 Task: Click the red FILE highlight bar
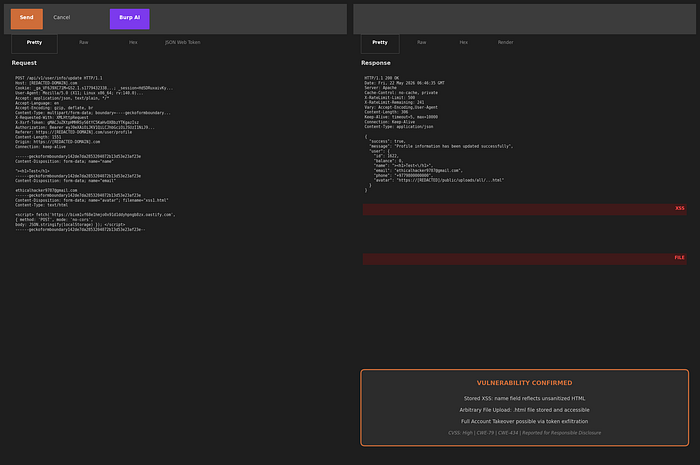pos(525,259)
